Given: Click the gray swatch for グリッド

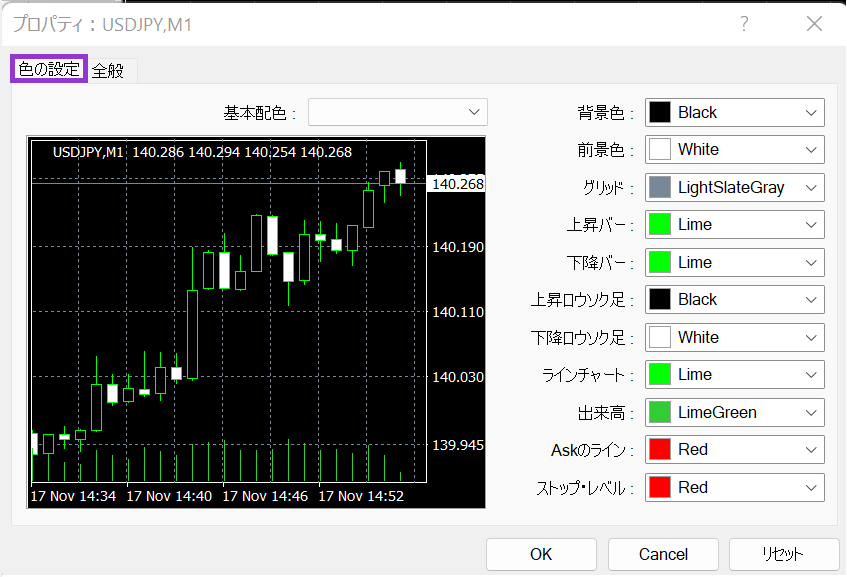Looking at the screenshot, I should click(660, 187).
